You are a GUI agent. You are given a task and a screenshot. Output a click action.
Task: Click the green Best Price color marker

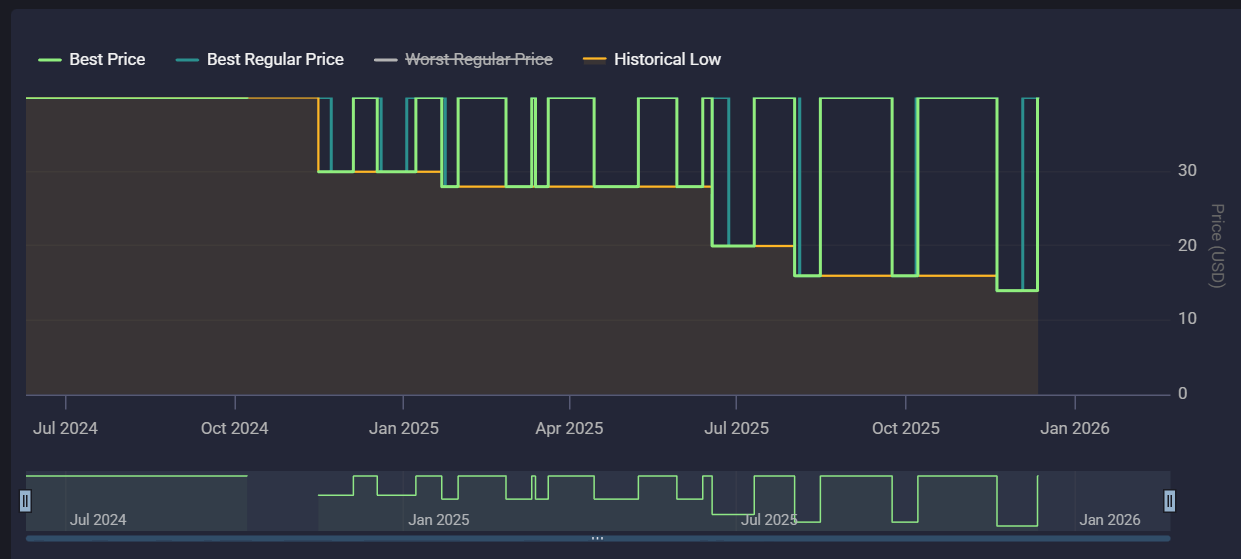point(50,60)
